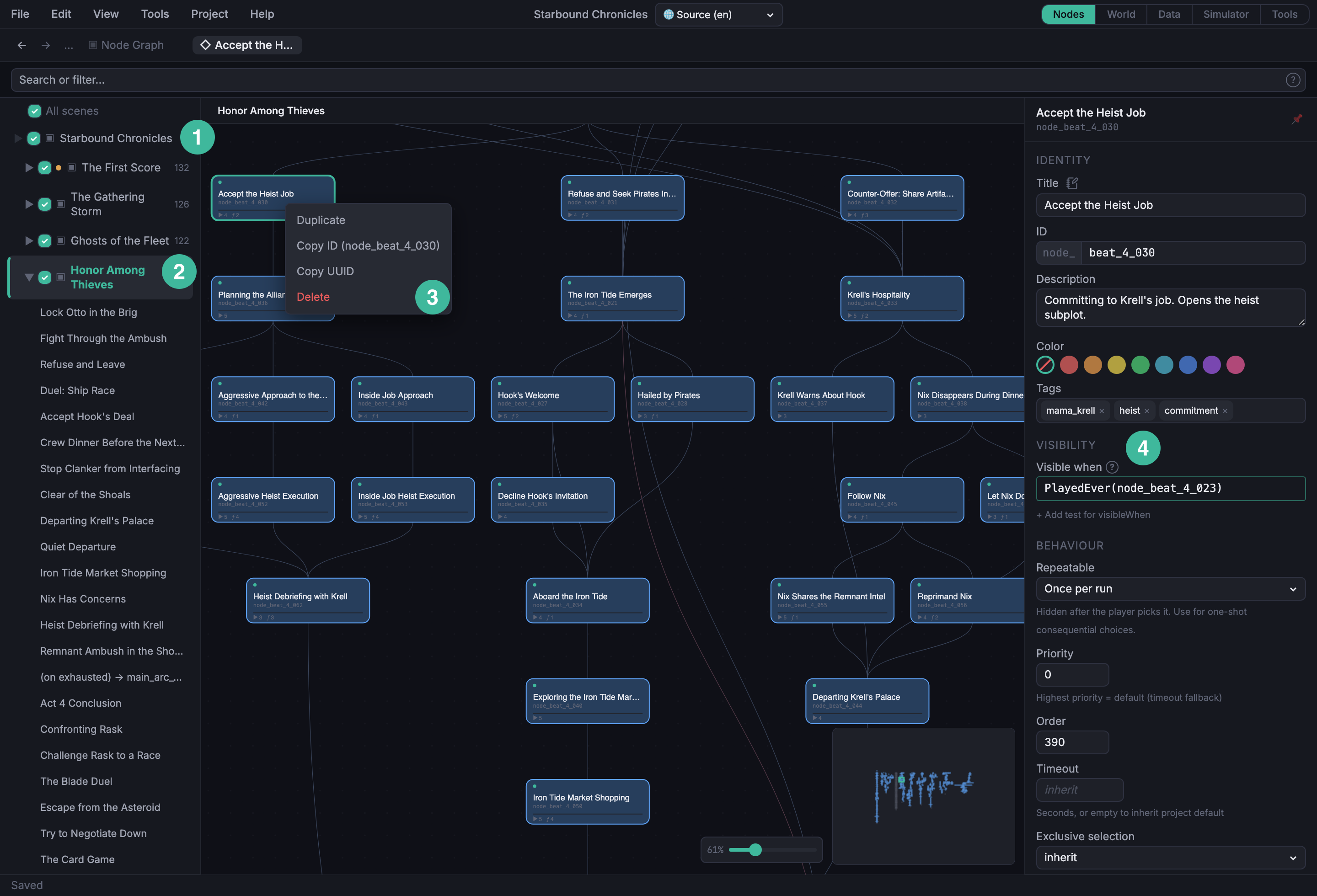The image size is (1317, 896).
Task: Expand Starbound Chronicles tree node
Action: (x=17, y=138)
